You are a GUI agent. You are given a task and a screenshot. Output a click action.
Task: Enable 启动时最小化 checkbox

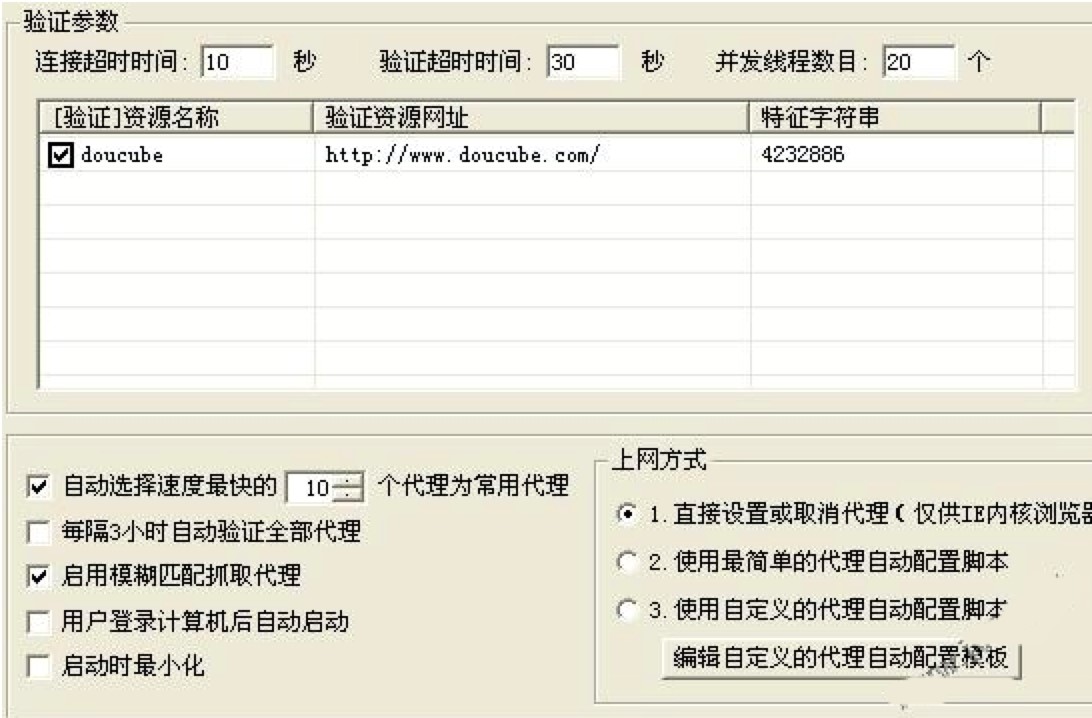pos(38,666)
